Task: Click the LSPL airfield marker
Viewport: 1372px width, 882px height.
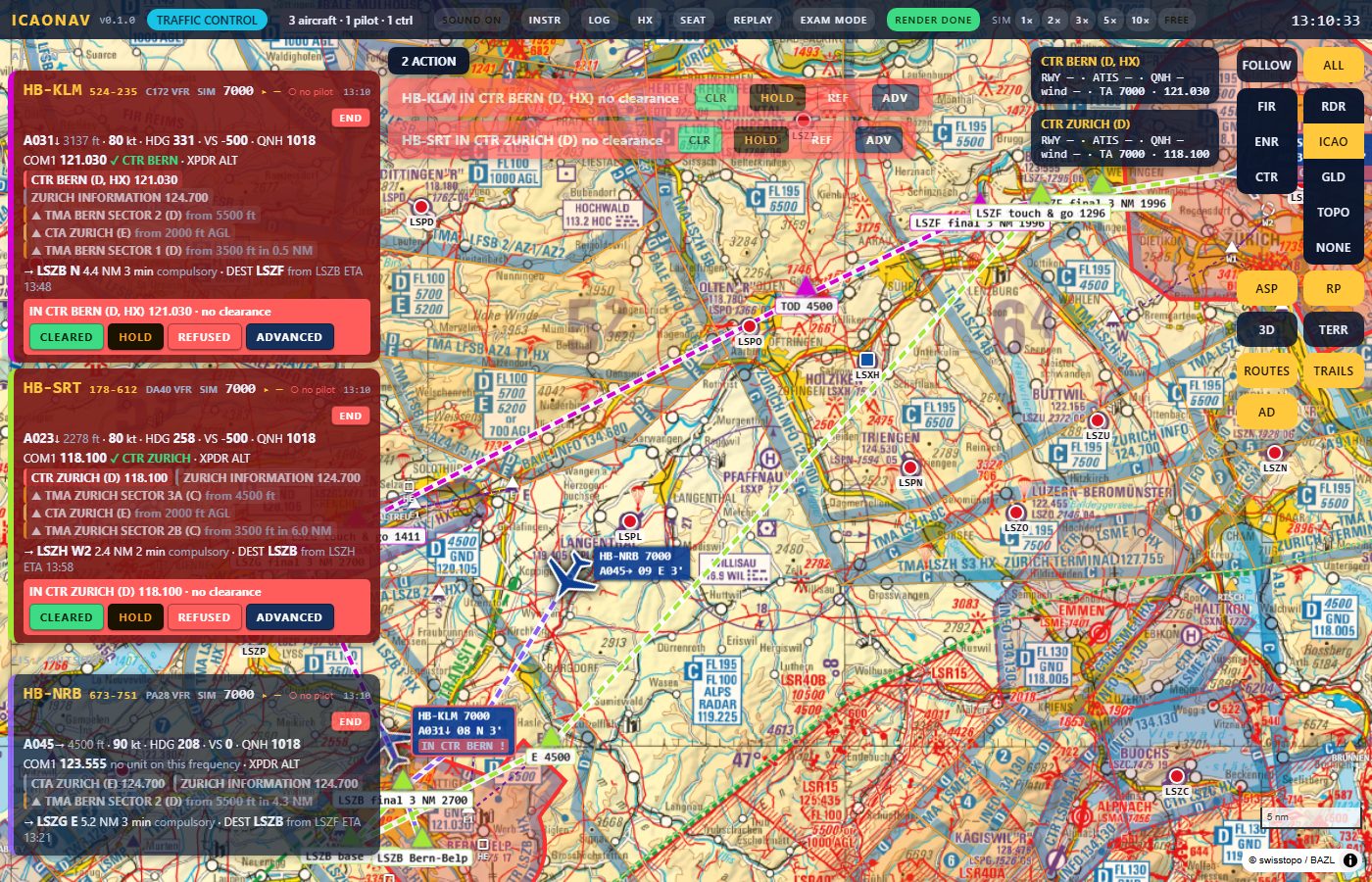Action: point(630,521)
